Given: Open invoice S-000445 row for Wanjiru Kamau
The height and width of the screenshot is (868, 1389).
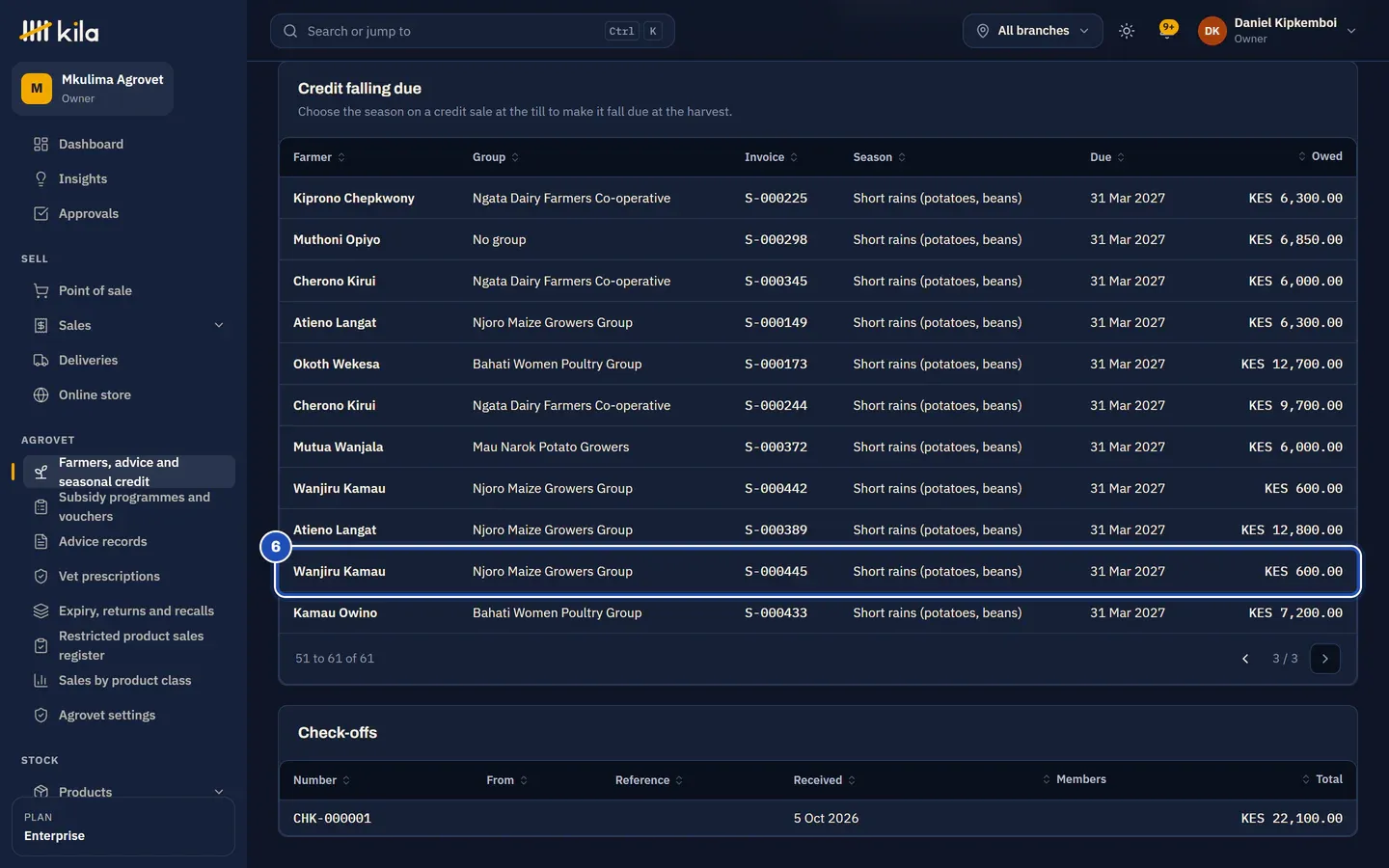Looking at the screenshot, I should (818, 571).
